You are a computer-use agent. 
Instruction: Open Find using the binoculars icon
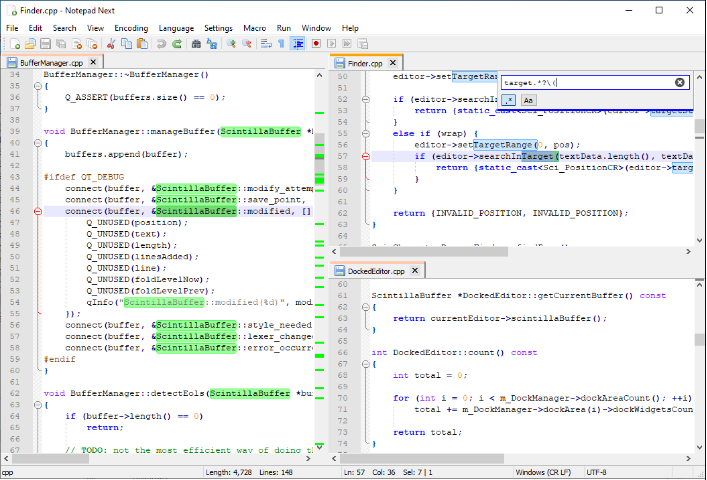(x=196, y=44)
